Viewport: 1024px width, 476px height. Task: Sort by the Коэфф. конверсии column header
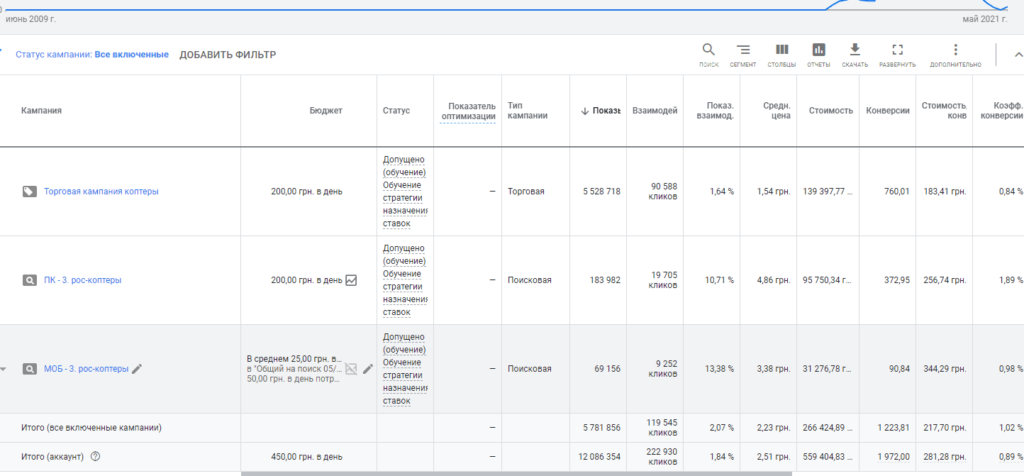point(1002,110)
